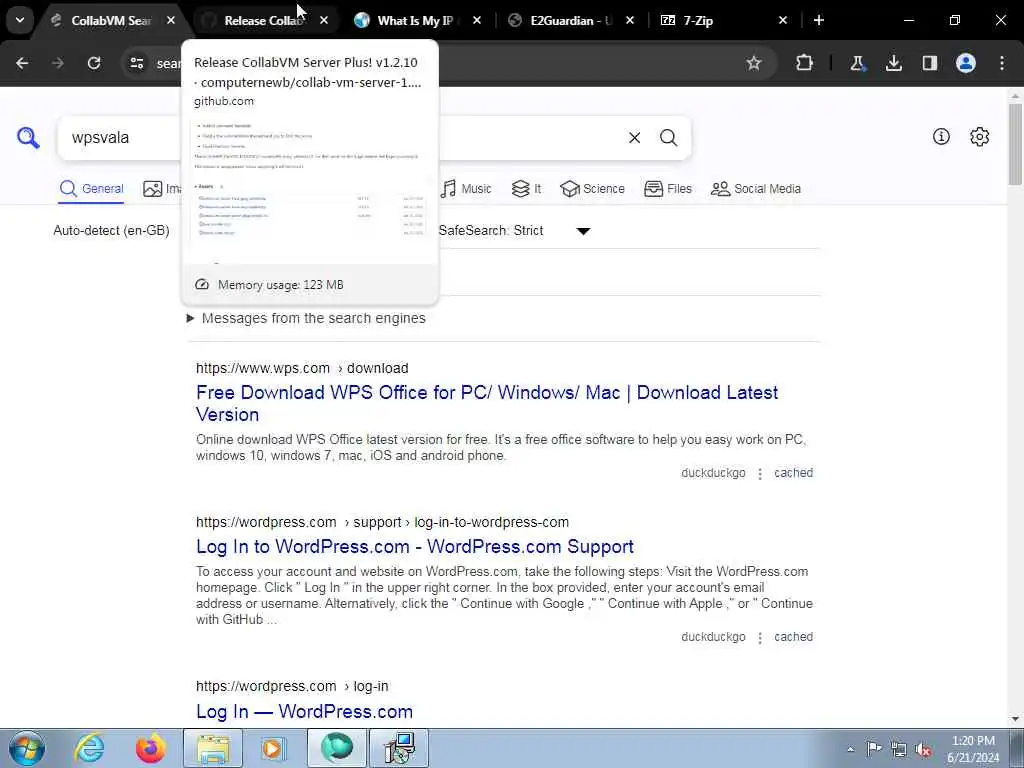The width and height of the screenshot is (1024, 768).
Task: Open the Chrome profile avatar
Action: coord(966,63)
